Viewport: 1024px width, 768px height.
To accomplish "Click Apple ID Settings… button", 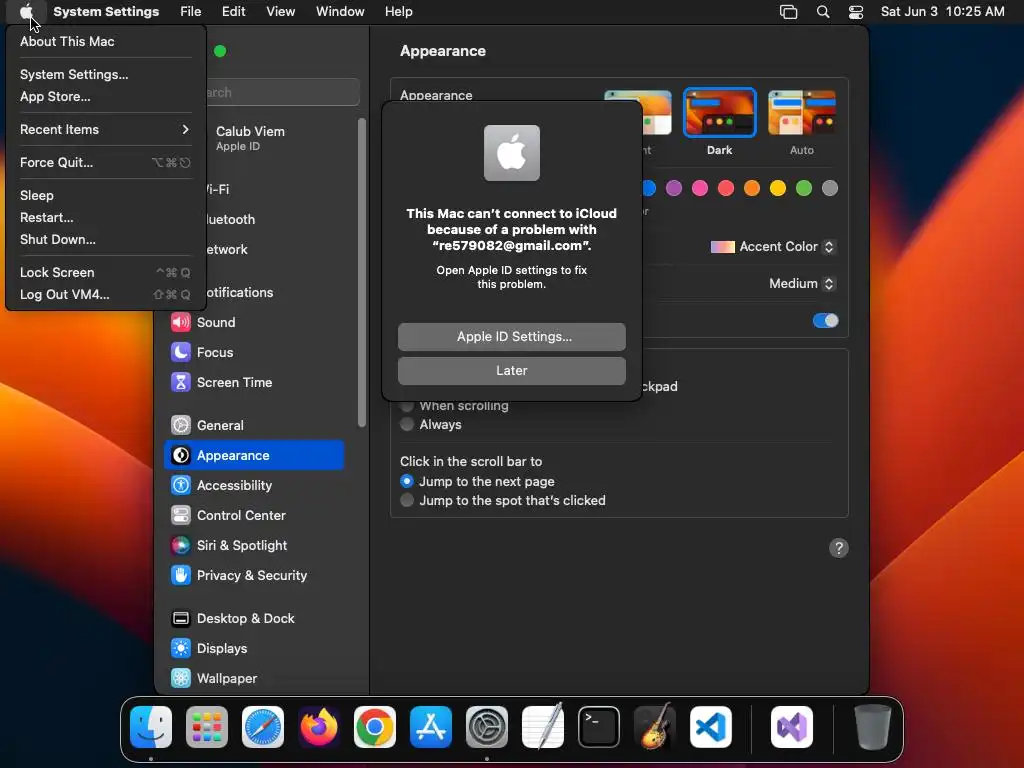I will click(x=512, y=337).
